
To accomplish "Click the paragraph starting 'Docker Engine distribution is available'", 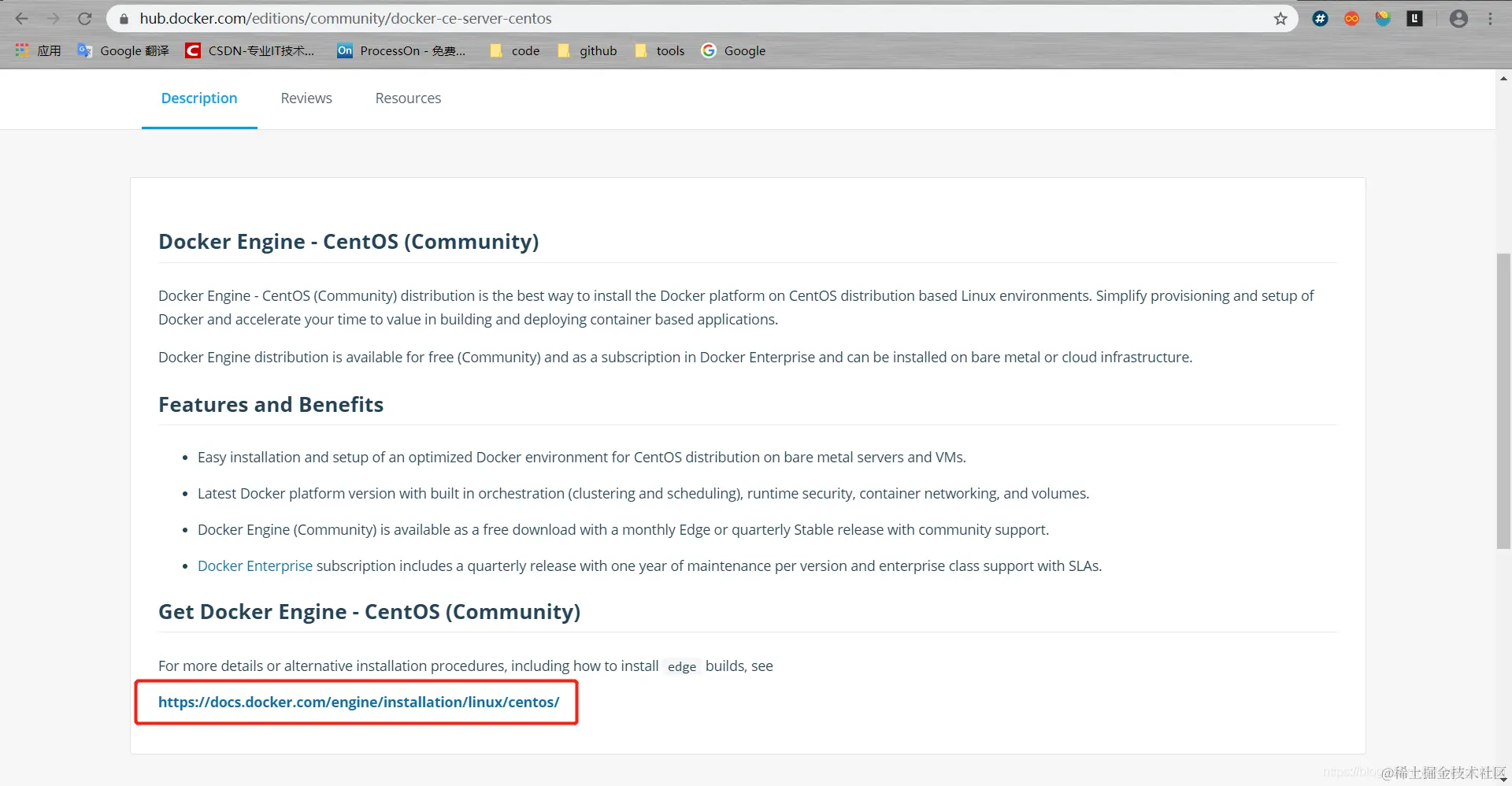I will coord(676,357).
